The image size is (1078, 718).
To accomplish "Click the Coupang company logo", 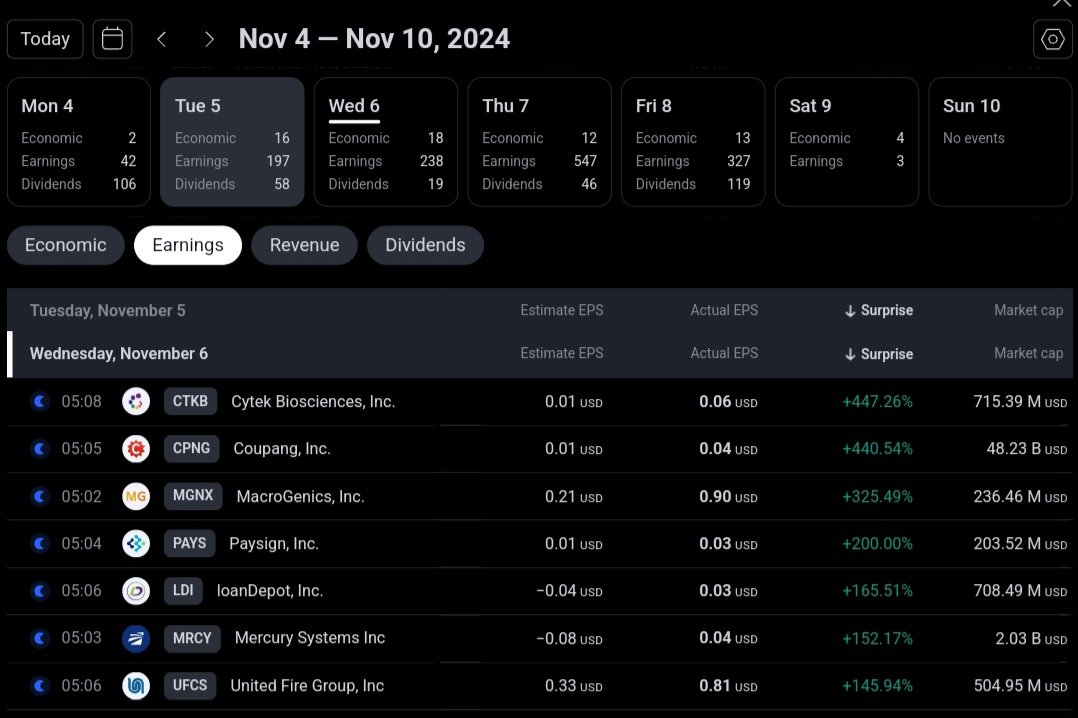I will tap(136, 449).
